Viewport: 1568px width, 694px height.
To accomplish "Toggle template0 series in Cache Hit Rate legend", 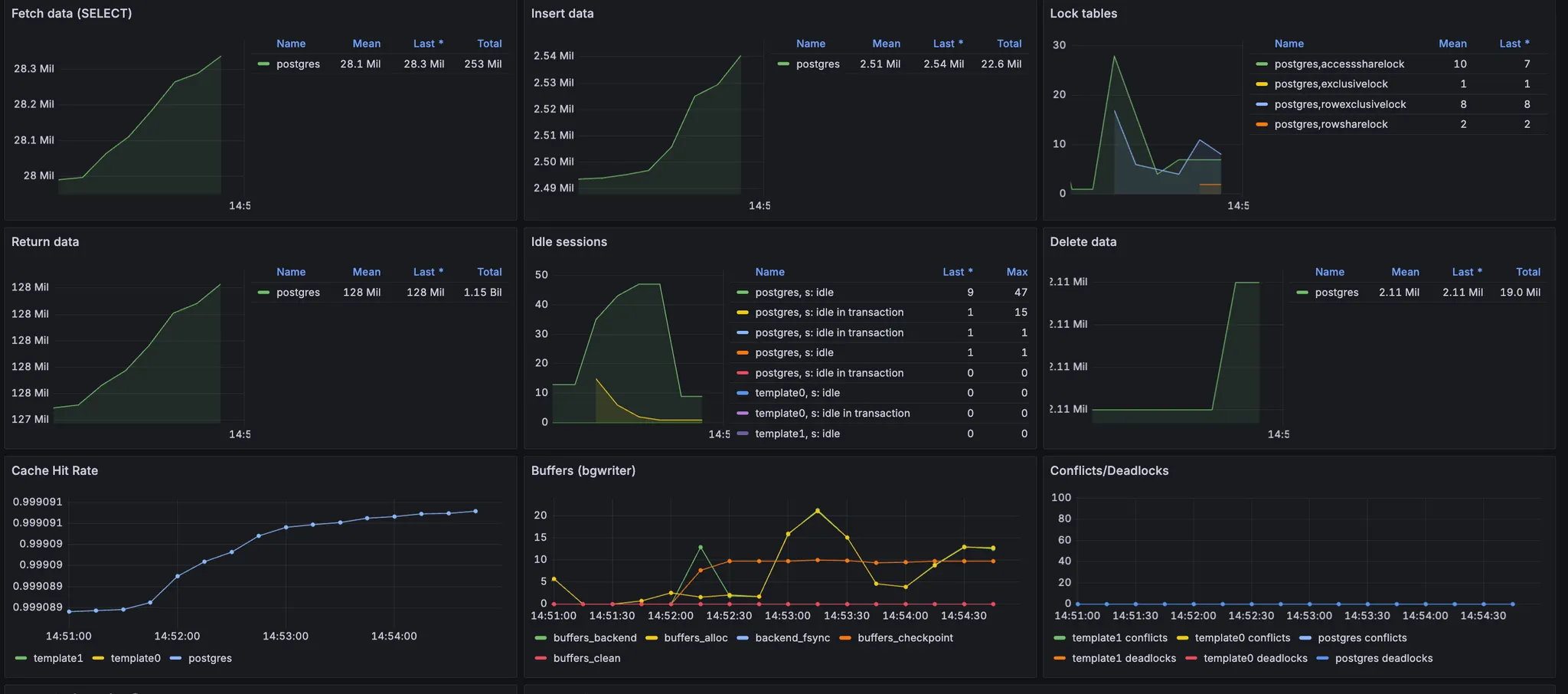I will tap(136, 658).
